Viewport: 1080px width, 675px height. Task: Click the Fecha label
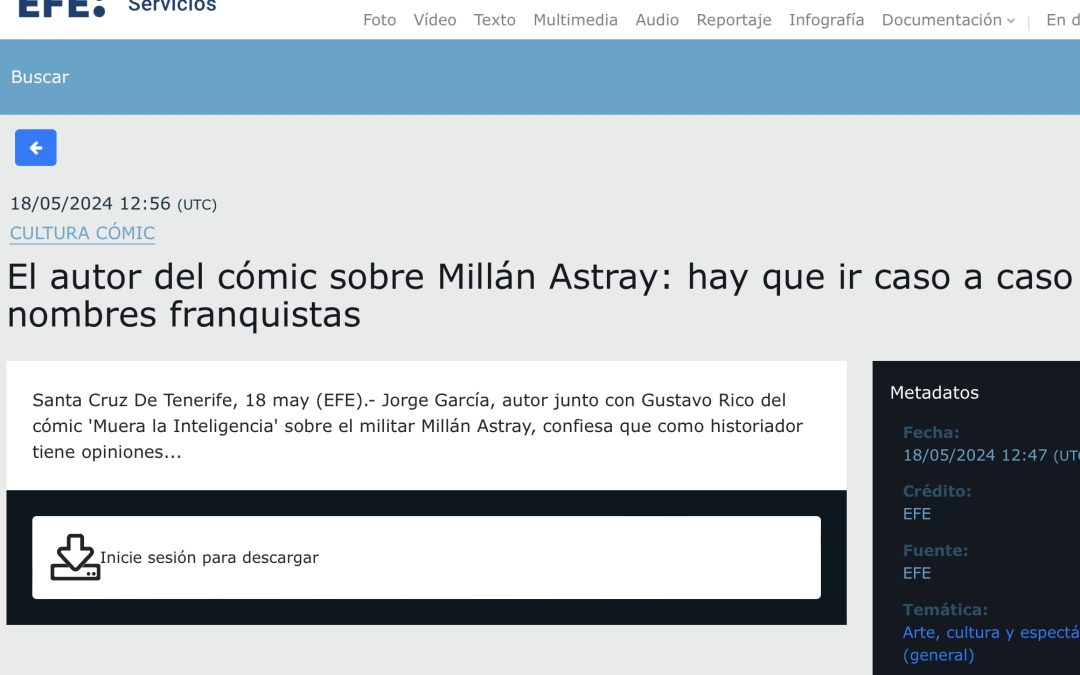pyautogui.click(x=931, y=433)
